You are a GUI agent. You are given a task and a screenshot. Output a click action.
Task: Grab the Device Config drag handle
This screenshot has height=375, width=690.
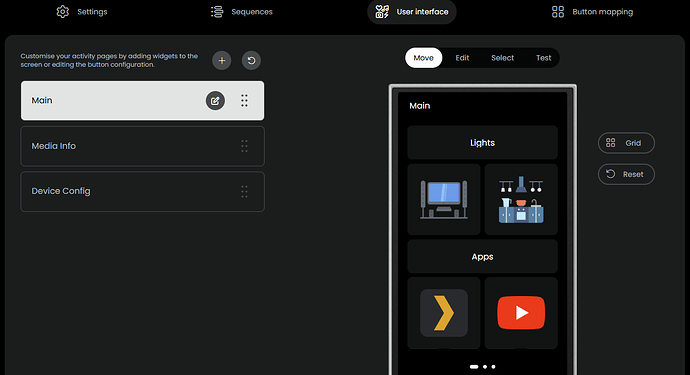point(244,191)
